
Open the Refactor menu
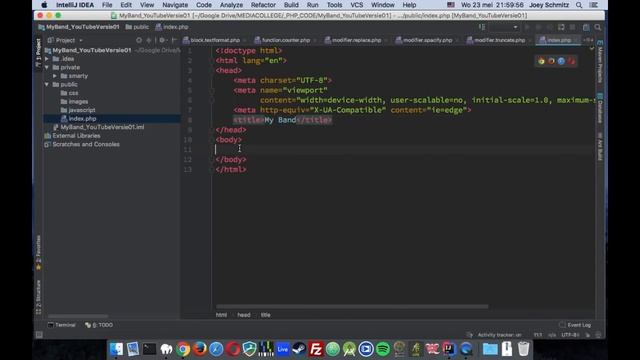click(263, 5)
